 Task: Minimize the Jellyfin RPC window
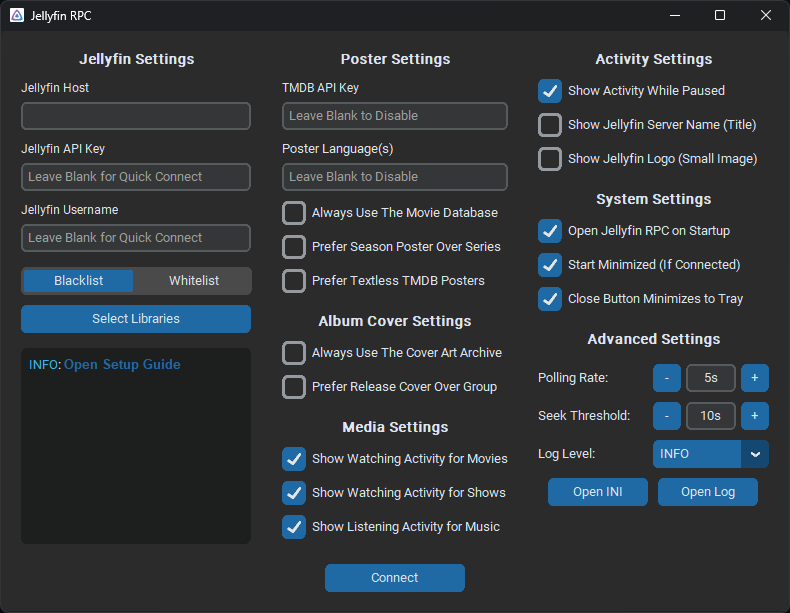click(675, 16)
